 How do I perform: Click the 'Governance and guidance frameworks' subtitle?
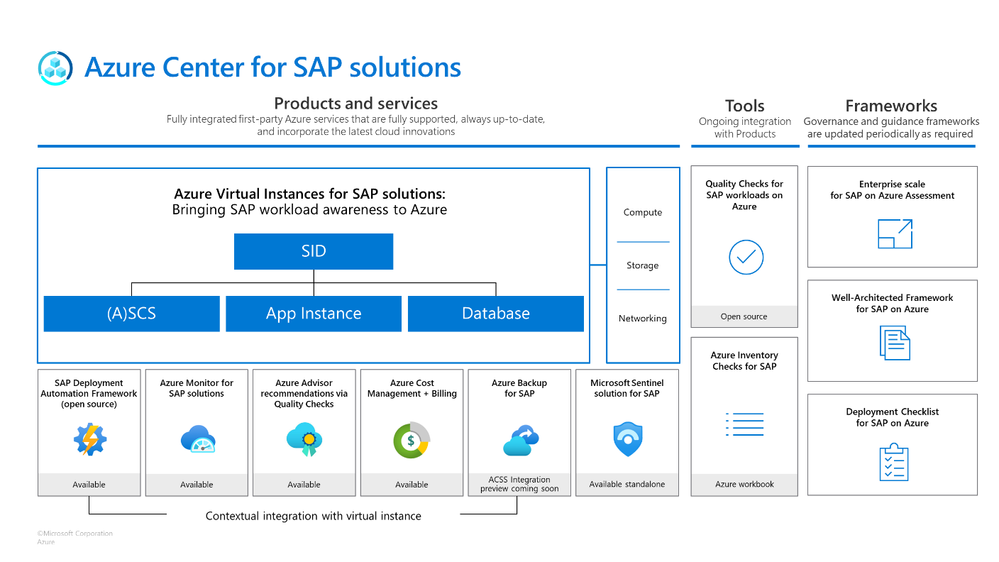(x=891, y=127)
